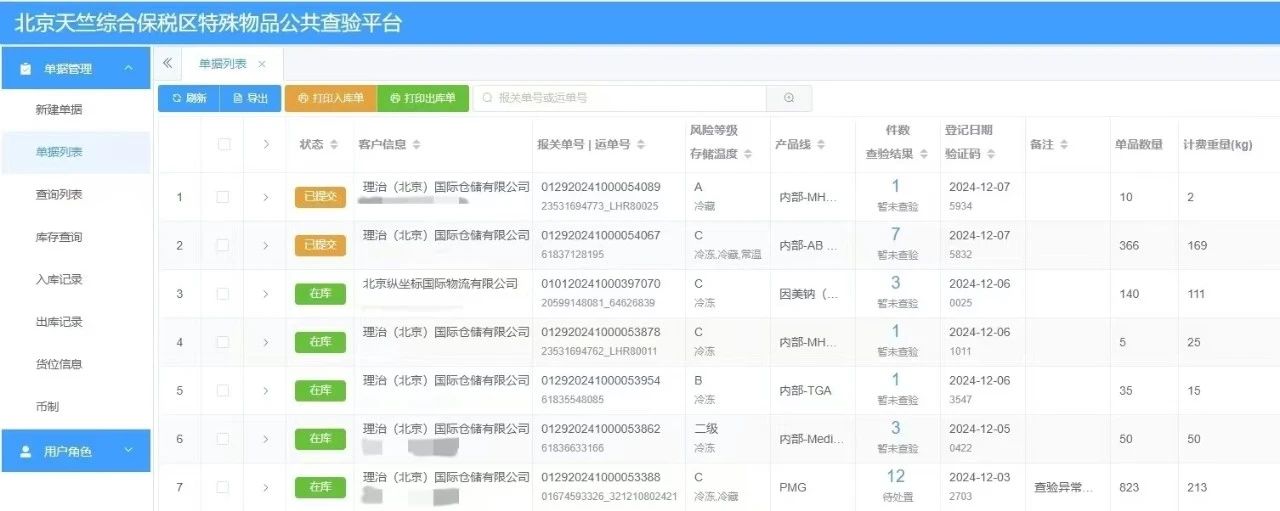Expand row 6 details with its chevron
This screenshot has width=1280, height=511.
click(266, 439)
